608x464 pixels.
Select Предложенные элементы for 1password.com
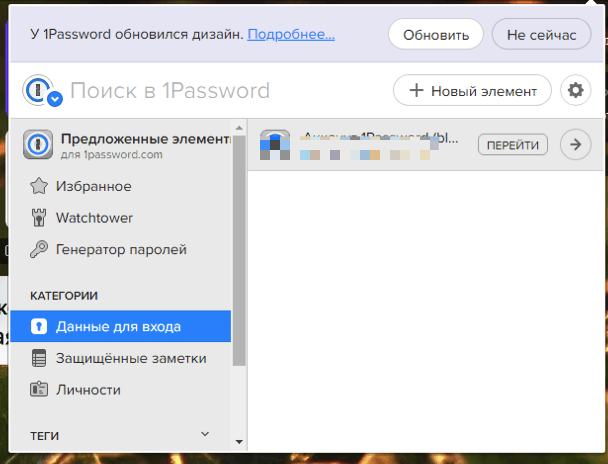click(x=121, y=145)
